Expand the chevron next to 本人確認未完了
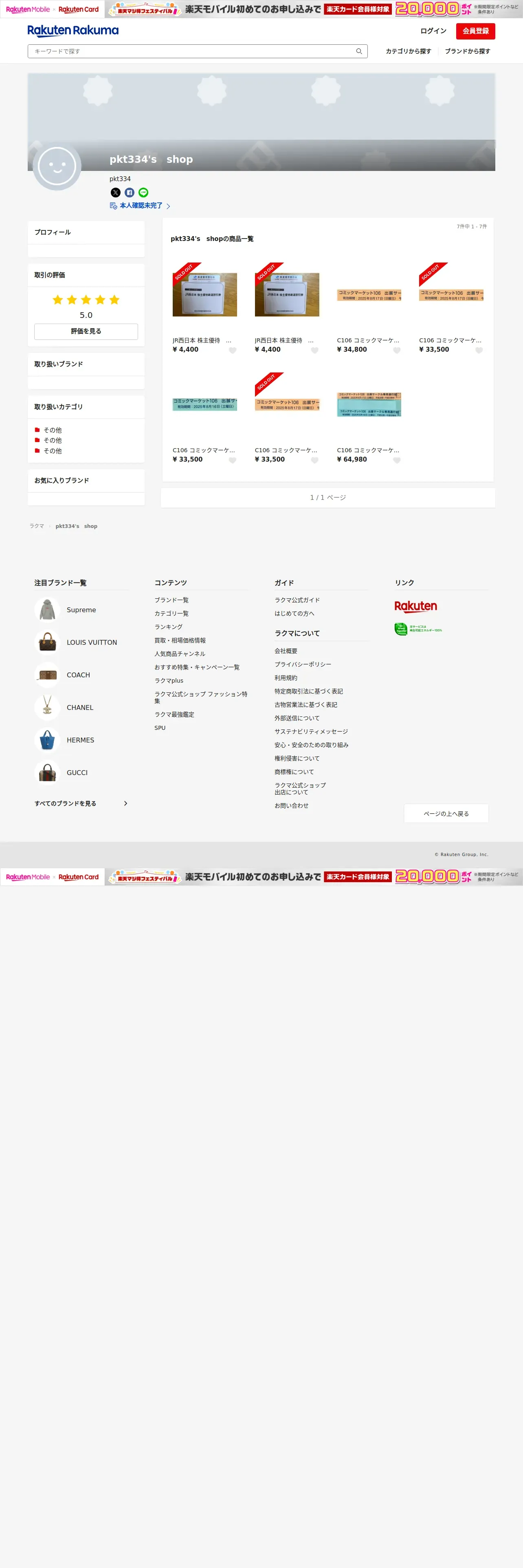523x1568 pixels. [x=168, y=206]
